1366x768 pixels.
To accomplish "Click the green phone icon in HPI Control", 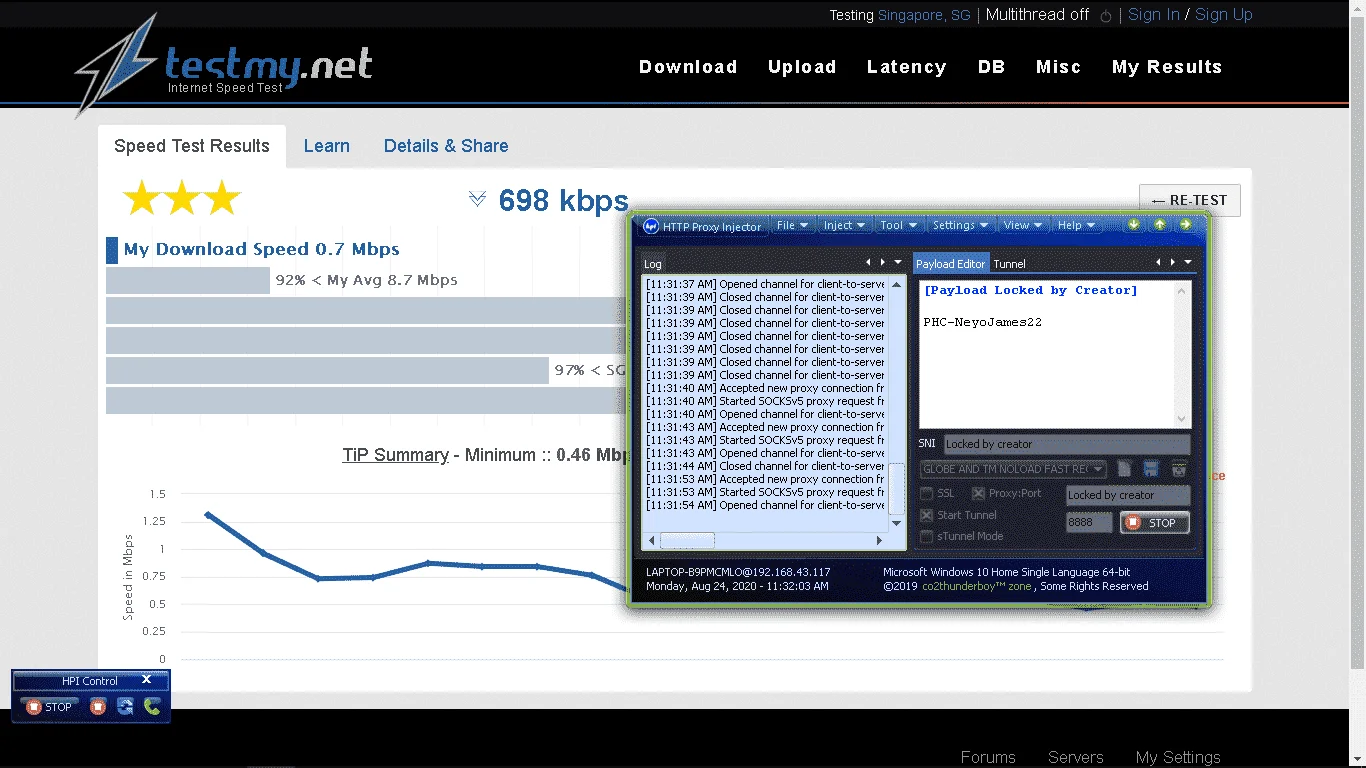I will (x=152, y=707).
